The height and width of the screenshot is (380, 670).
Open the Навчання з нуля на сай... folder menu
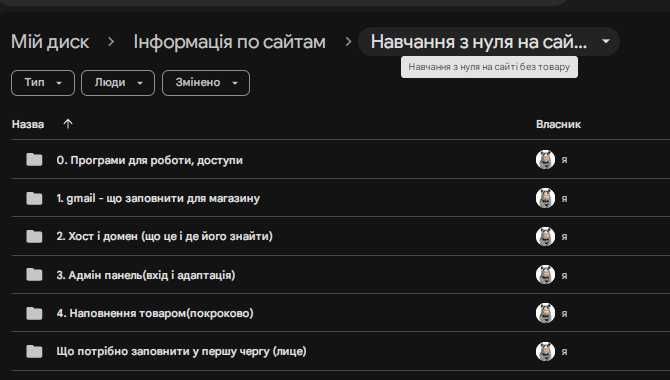489,42
